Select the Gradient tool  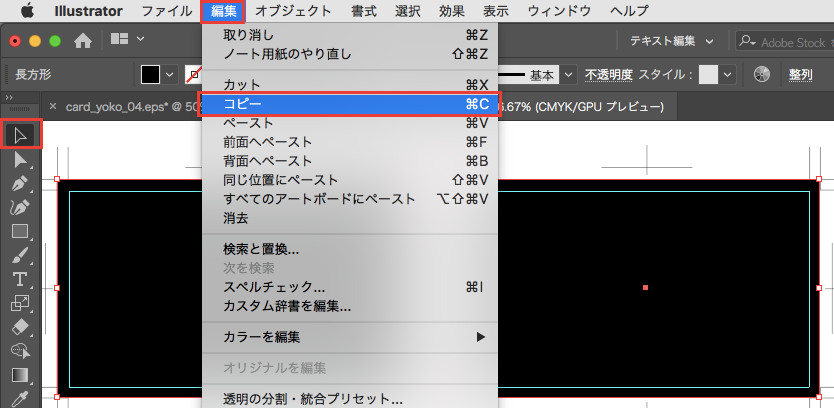tap(20, 375)
